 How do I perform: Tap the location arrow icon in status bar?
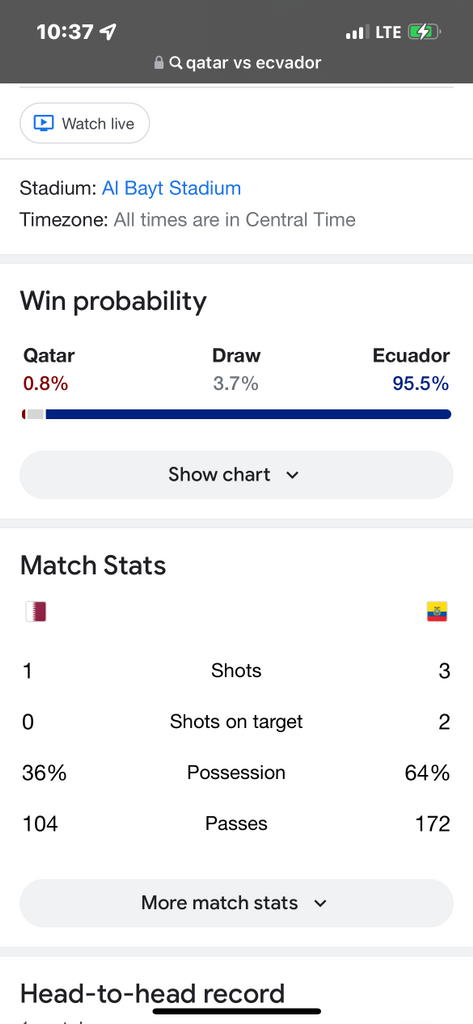click(x=108, y=31)
